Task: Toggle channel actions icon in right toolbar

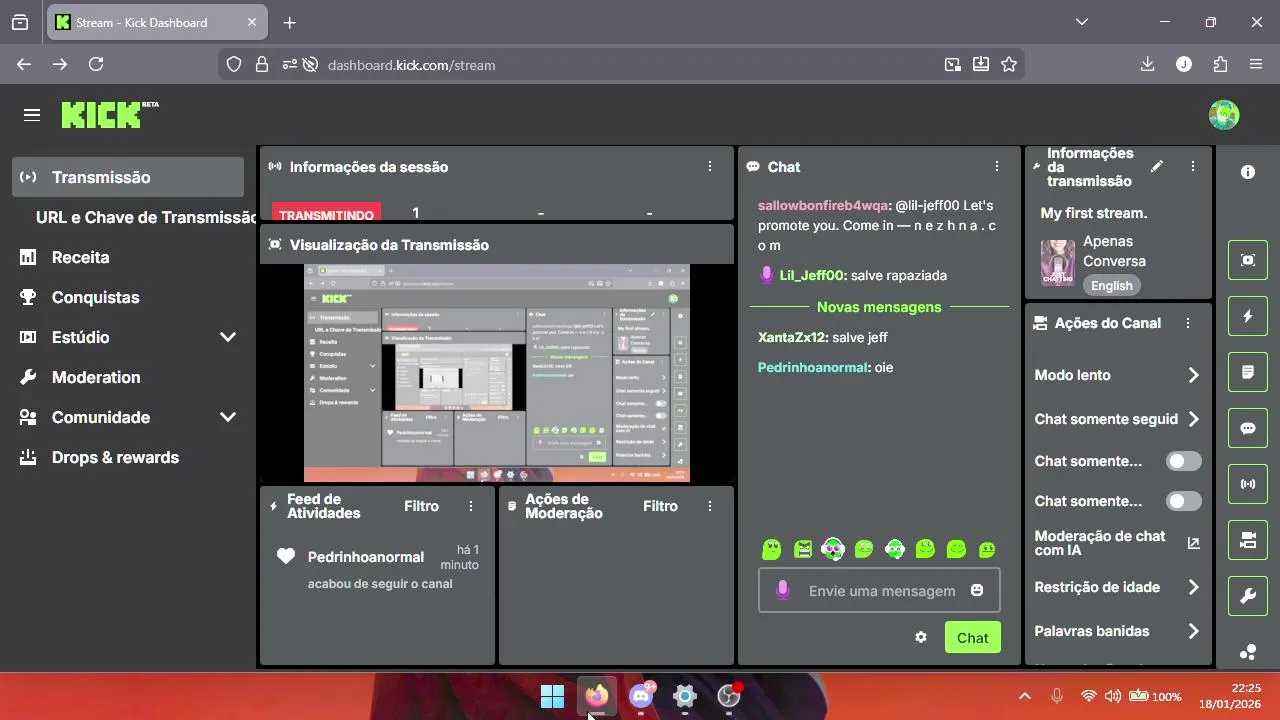Action: [x=1248, y=540]
